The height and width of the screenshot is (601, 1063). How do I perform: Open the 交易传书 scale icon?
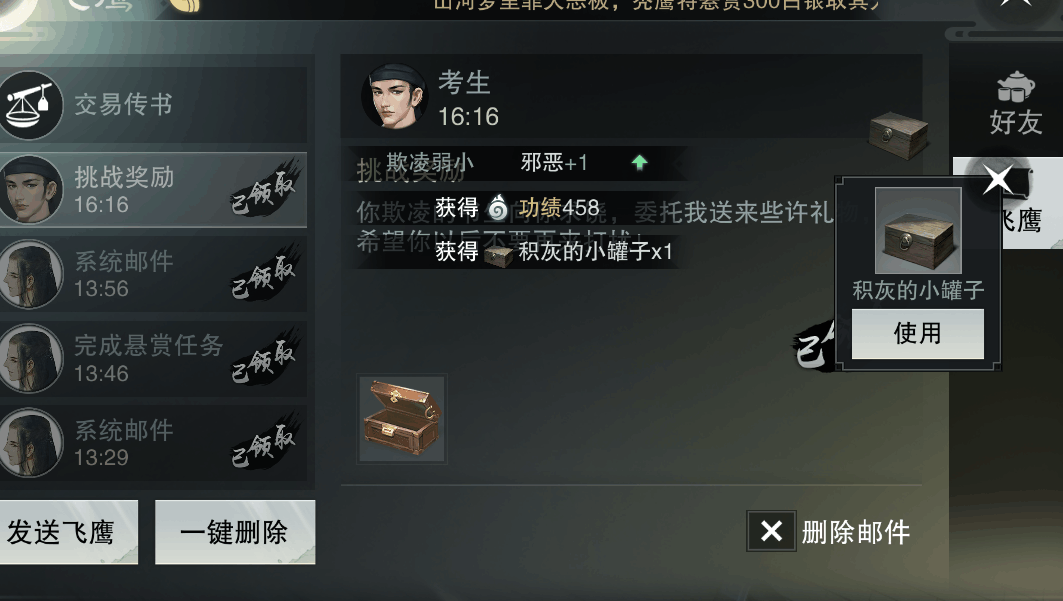point(30,106)
